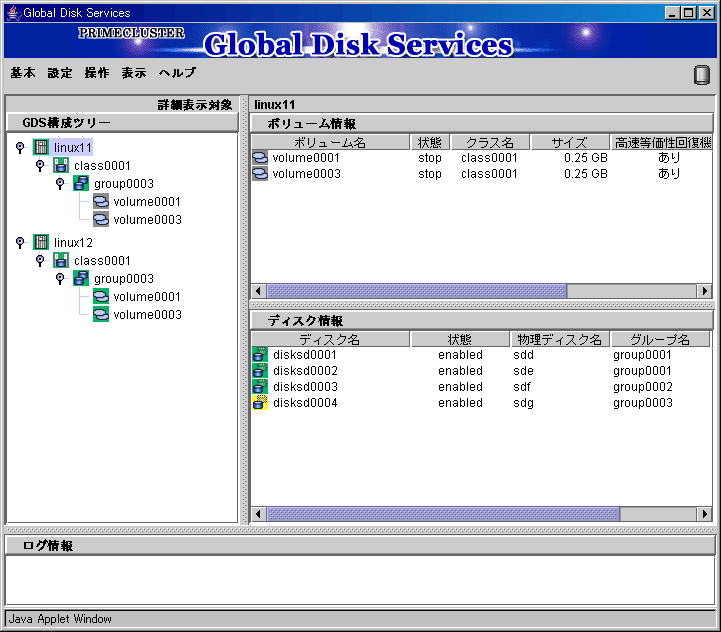Click volume table scrollbar left arrow
Viewport: 721px width, 632px height.
258,291
